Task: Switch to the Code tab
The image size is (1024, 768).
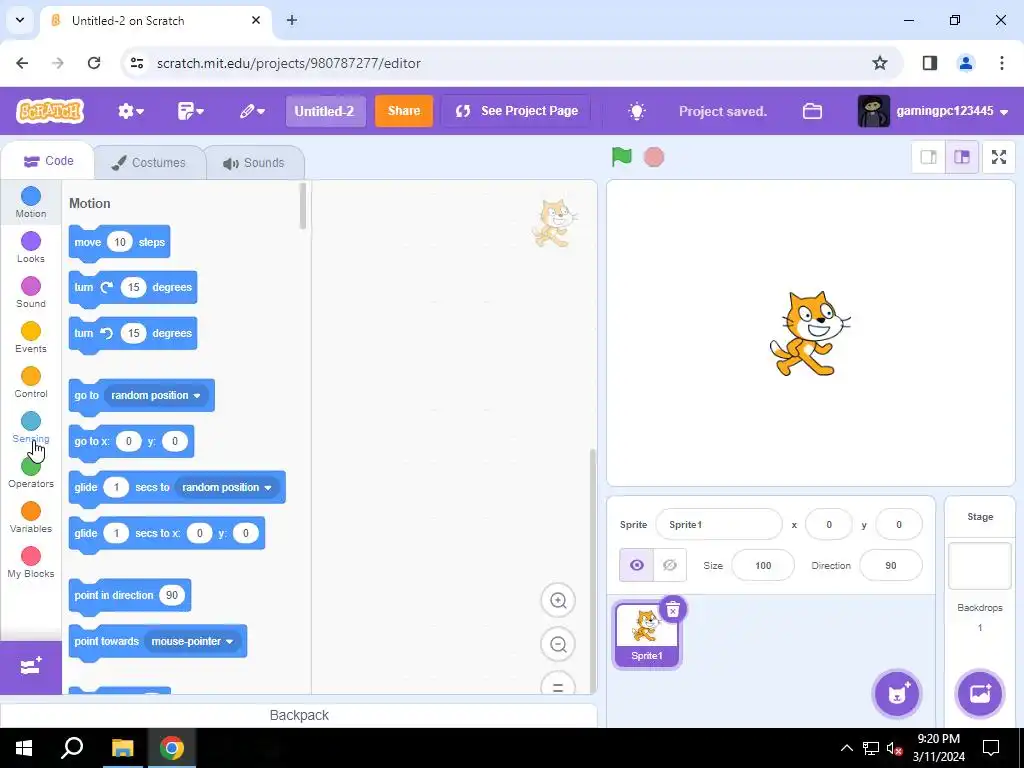Action: click(x=48, y=161)
